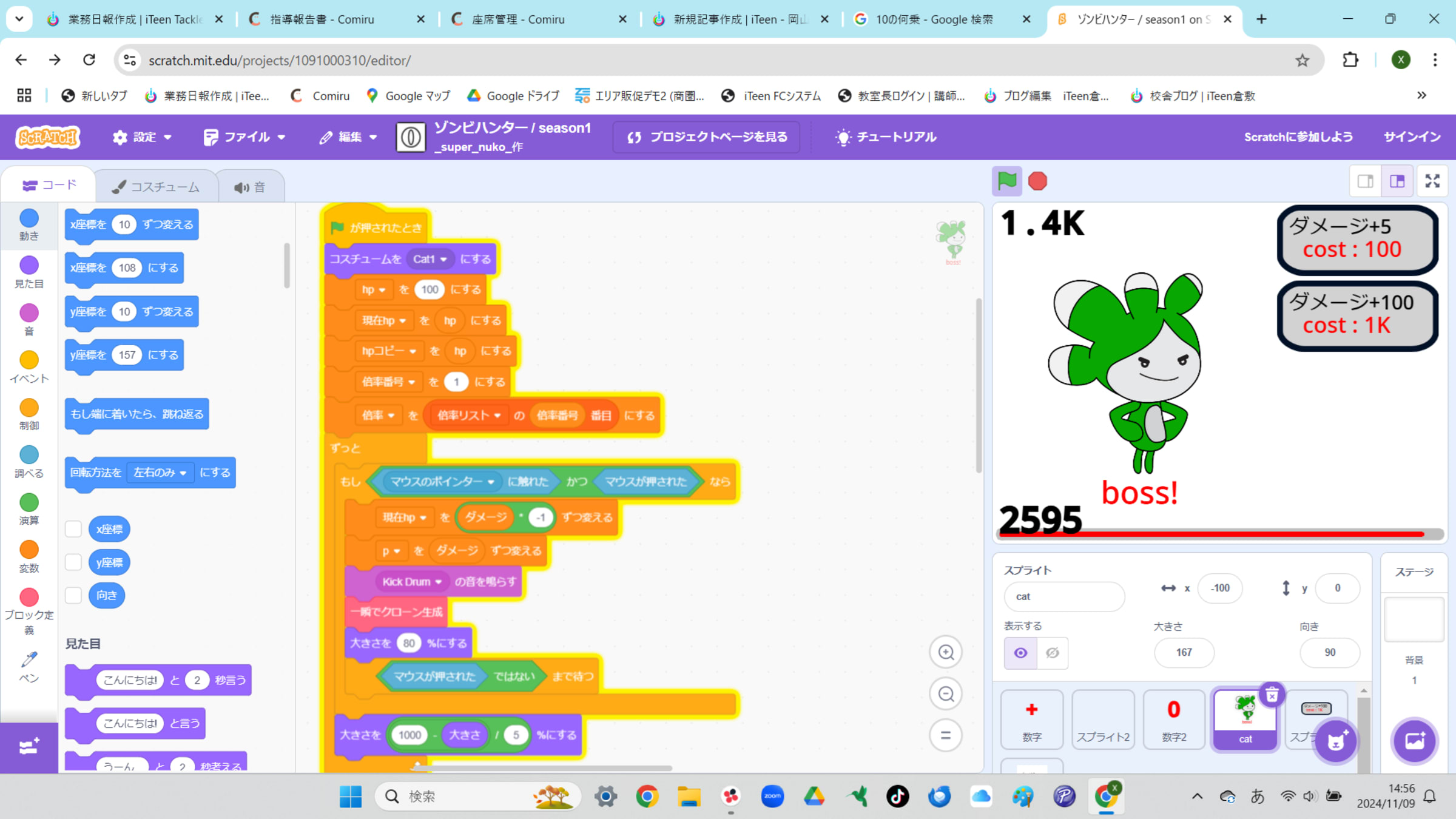
Task: Zoom out of the code workspace
Action: tap(946, 694)
